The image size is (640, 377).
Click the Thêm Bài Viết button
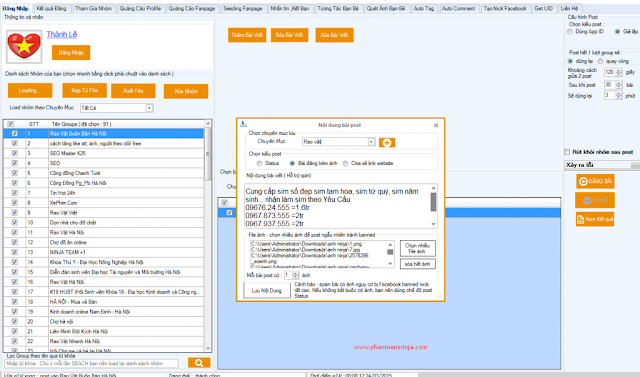pyautogui.click(x=247, y=35)
